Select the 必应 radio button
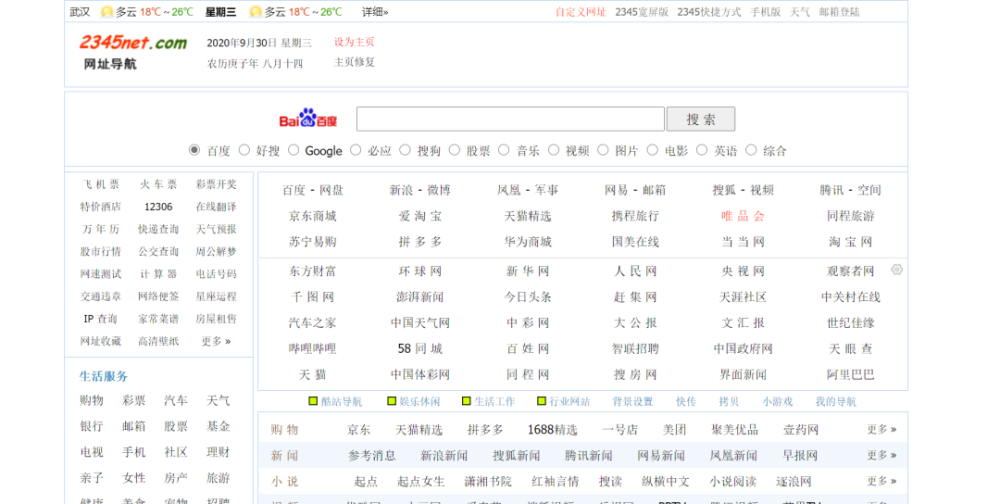1000x504 pixels. (x=355, y=150)
